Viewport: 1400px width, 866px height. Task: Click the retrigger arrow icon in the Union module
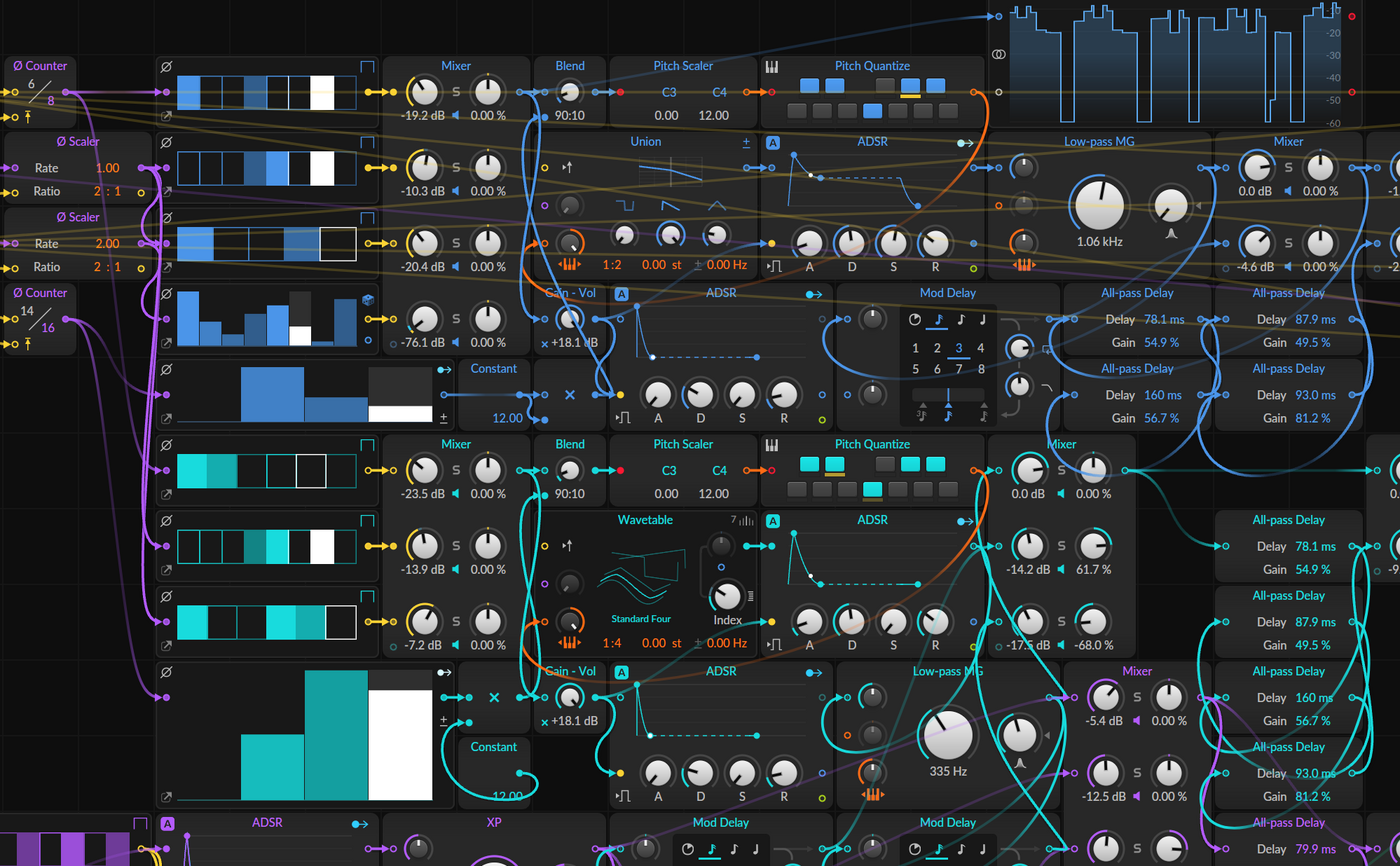(x=568, y=168)
